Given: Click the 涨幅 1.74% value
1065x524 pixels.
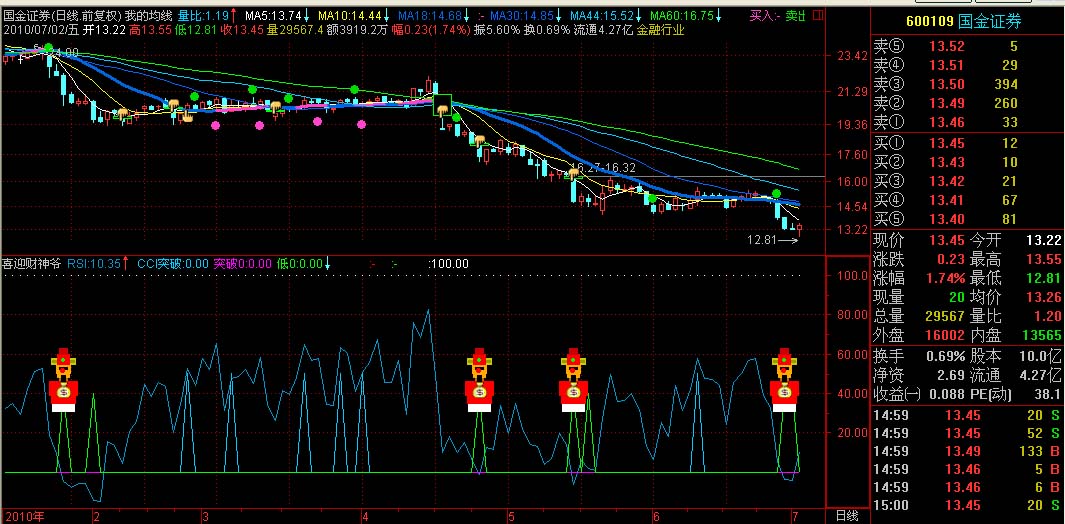Looking at the screenshot, I should [945, 278].
